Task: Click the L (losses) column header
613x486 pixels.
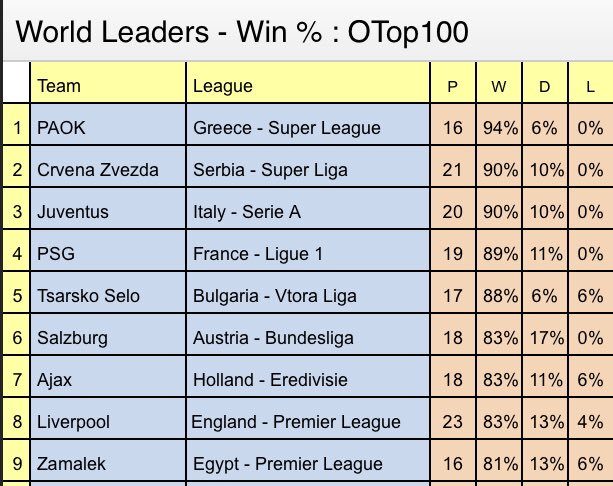Action: (x=590, y=86)
